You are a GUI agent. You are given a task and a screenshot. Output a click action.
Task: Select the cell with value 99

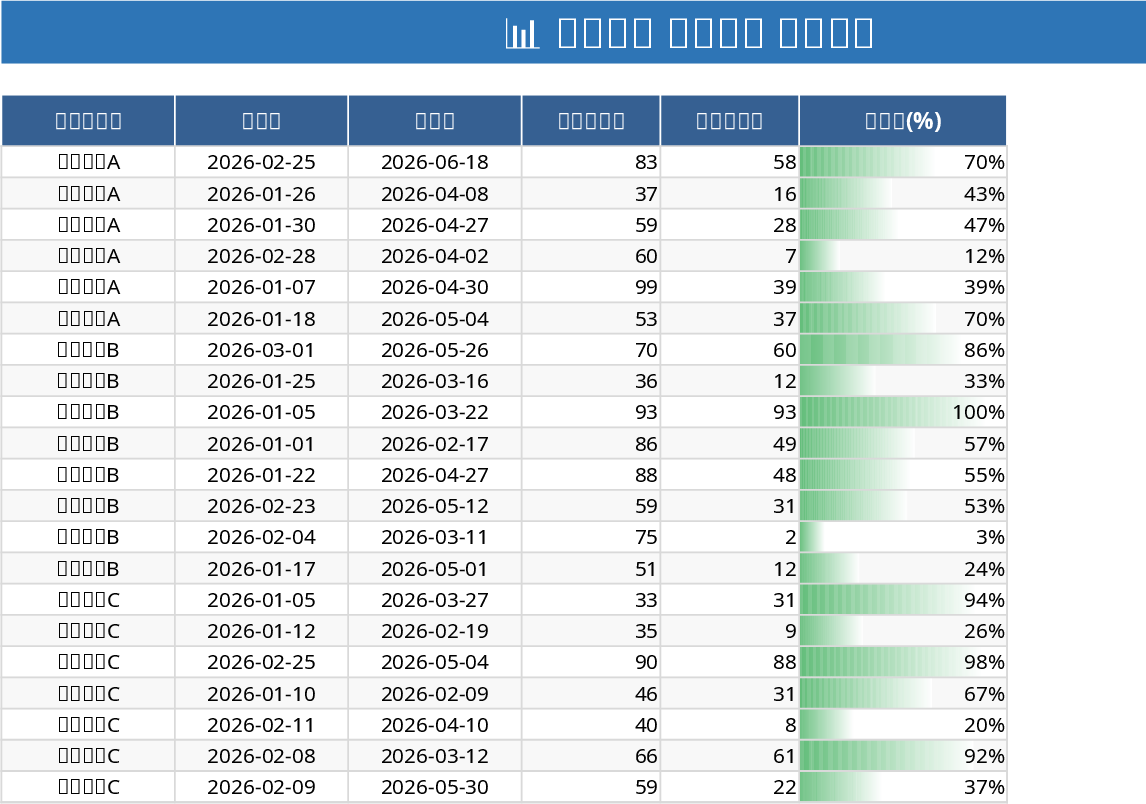pos(589,287)
